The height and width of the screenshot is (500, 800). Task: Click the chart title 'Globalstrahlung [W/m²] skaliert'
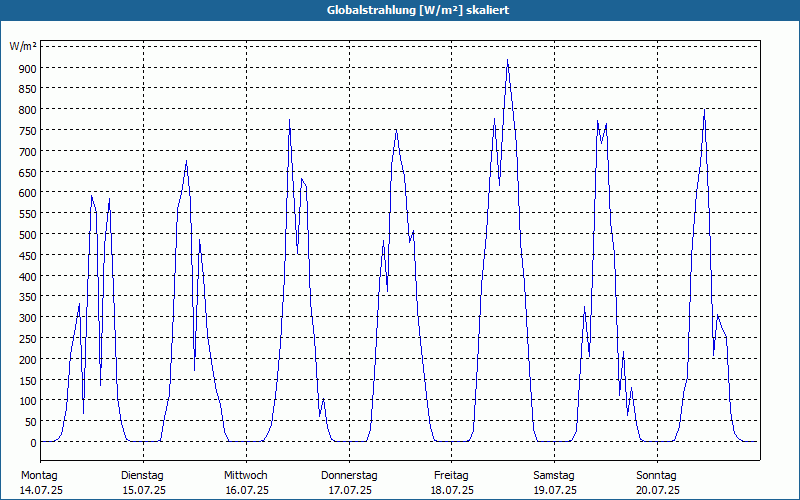click(418, 10)
